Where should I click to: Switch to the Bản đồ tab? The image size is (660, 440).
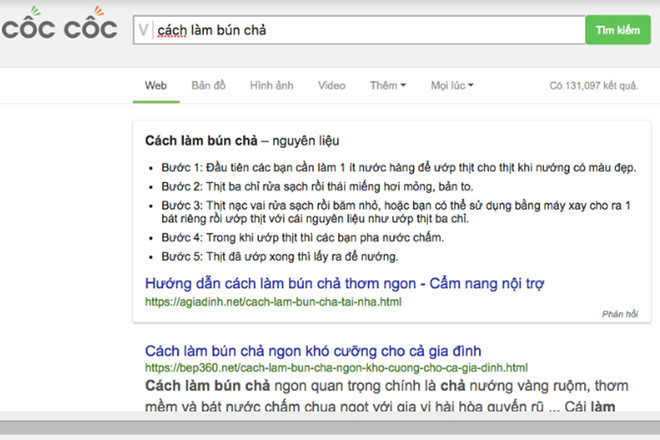(x=210, y=85)
